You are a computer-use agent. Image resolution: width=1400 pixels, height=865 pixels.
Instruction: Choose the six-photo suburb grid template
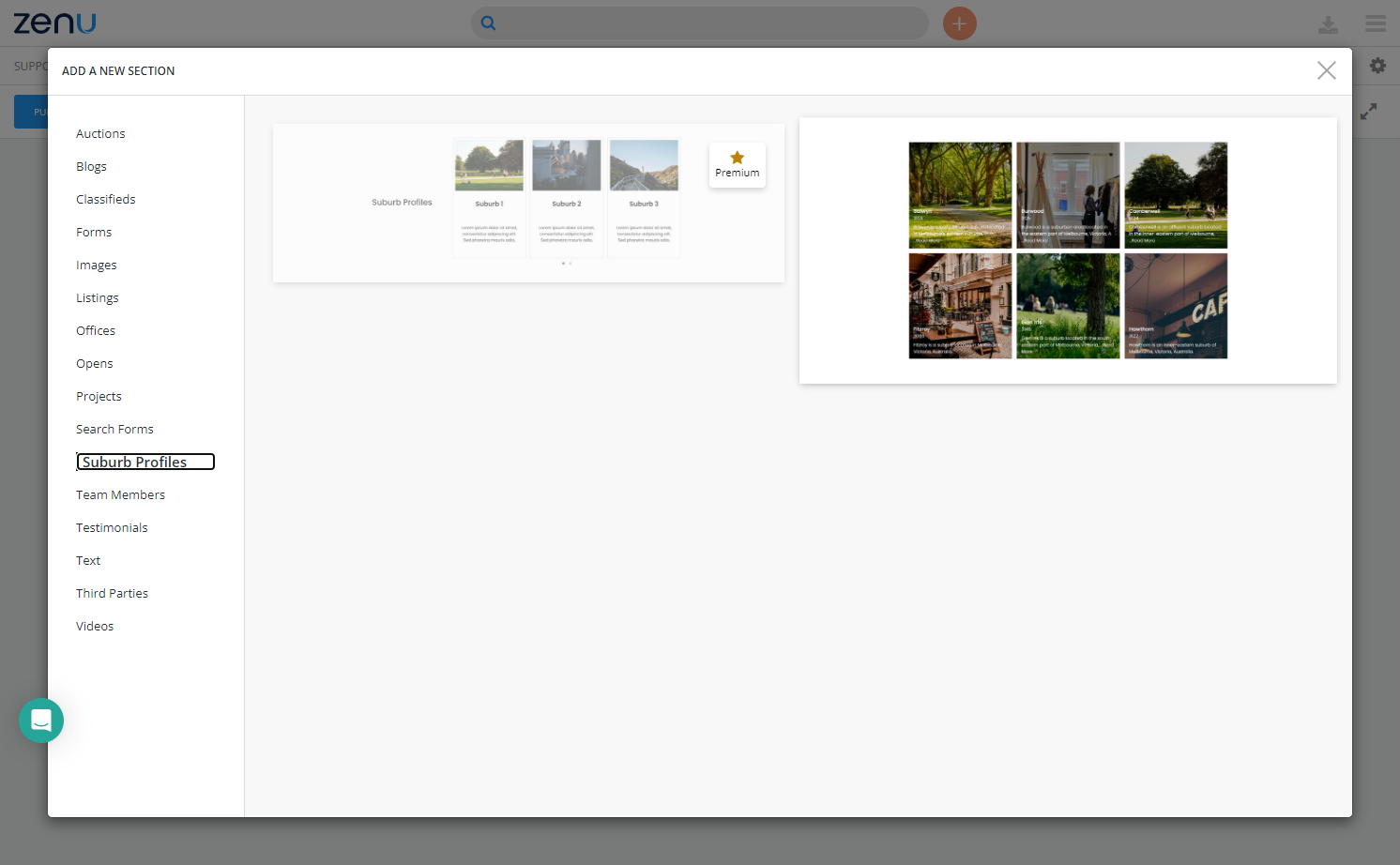coord(1068,250)
